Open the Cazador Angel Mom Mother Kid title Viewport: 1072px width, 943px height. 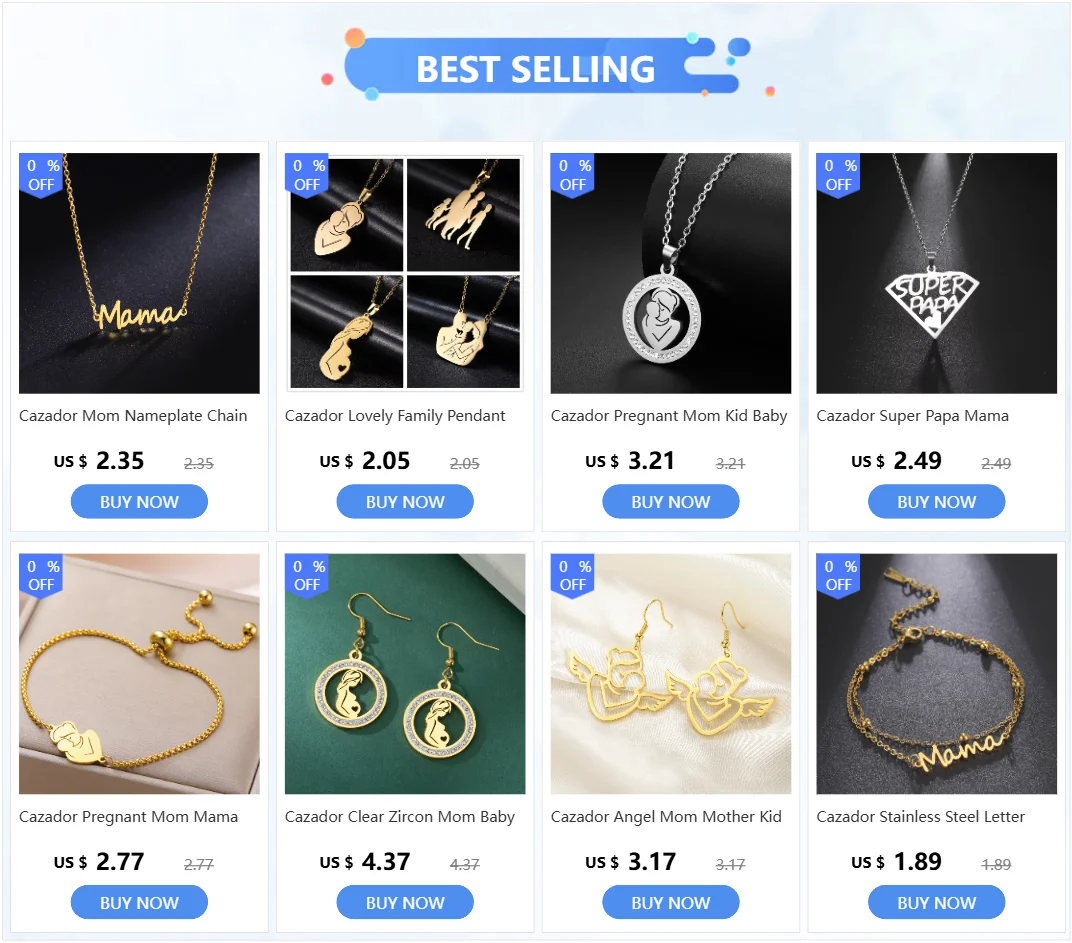(666, 816)
